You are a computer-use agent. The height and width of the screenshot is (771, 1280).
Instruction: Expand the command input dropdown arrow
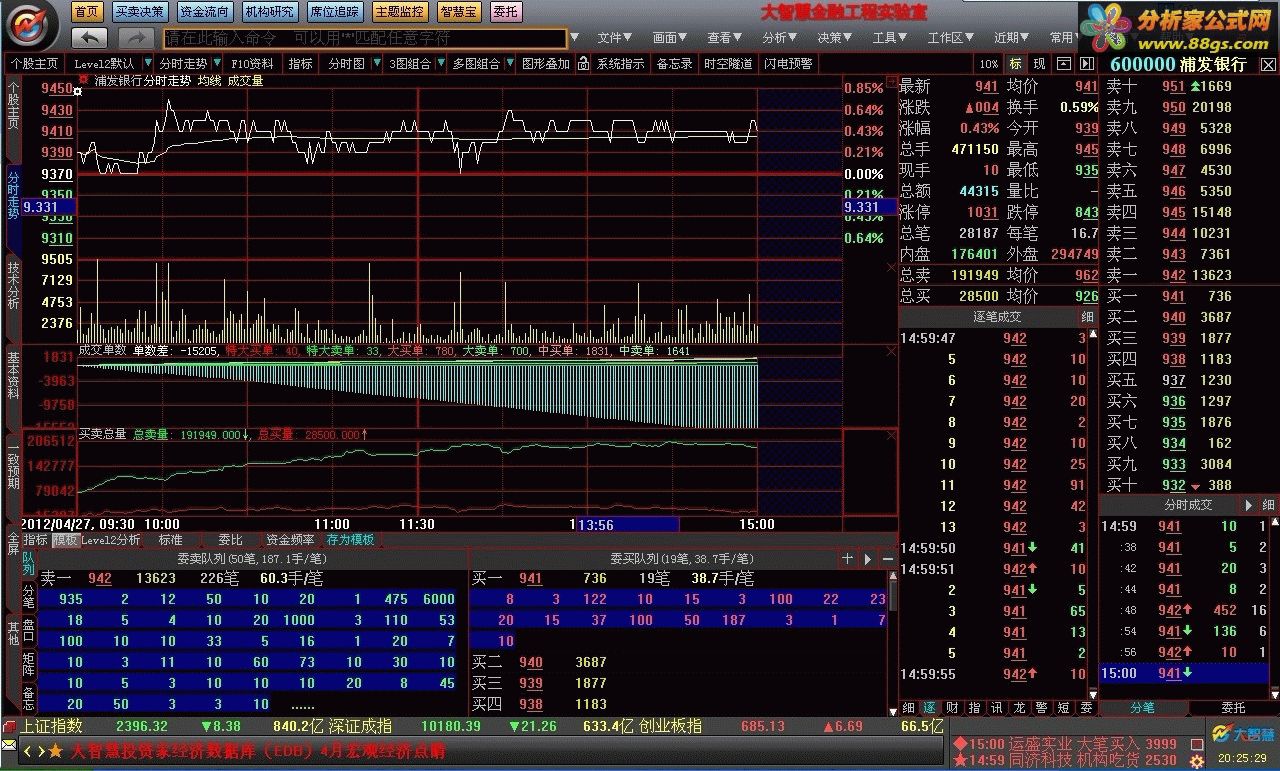pos(574,38)
